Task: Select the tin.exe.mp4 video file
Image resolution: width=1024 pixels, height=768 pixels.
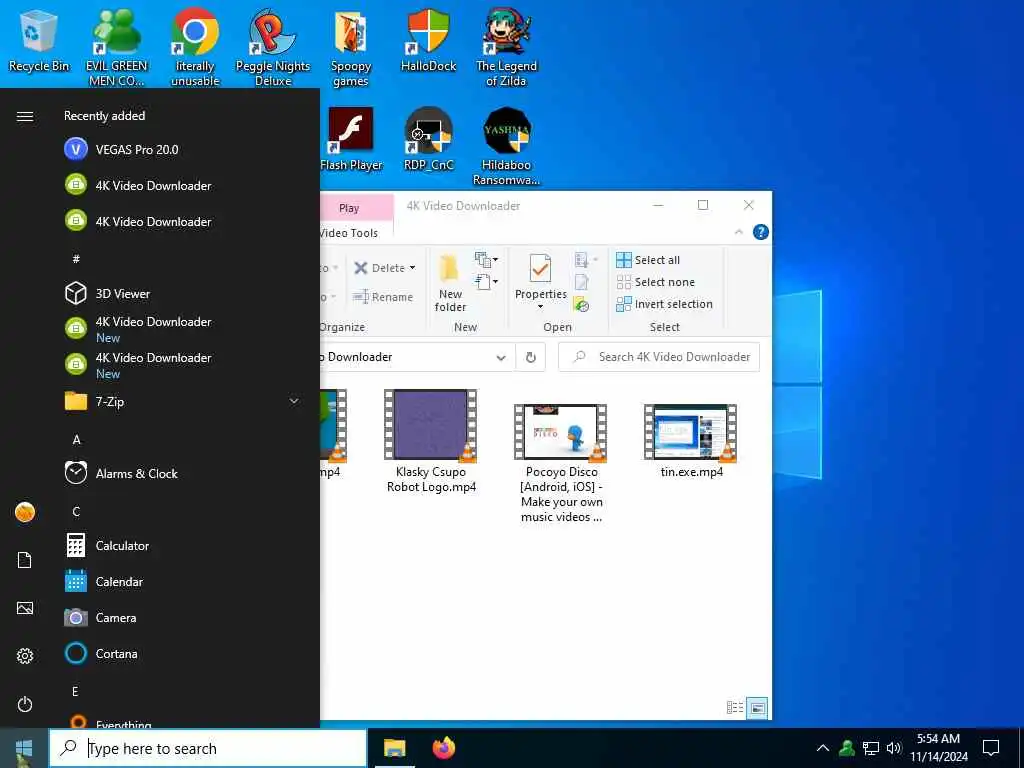Action: tap(691, 441)
